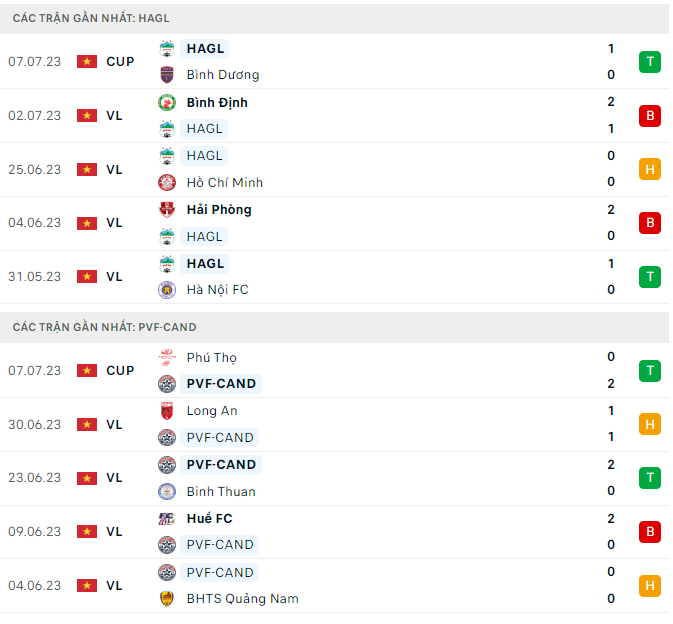
Task: Select the PVF-CAND recent matches header
Action: (x=105, y=327)
